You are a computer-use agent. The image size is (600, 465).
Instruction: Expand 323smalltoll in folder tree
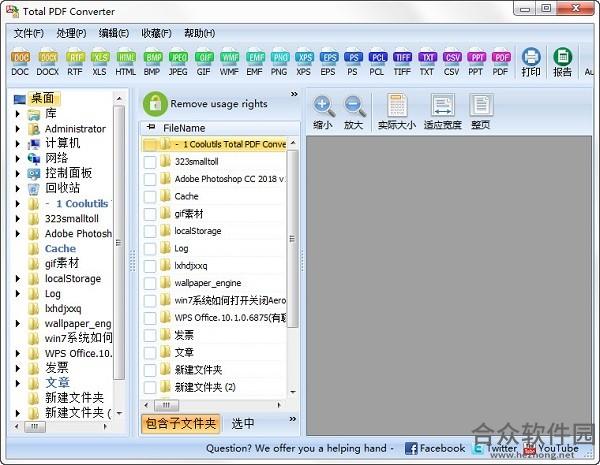pyautogui.click(x=18, y=219)
